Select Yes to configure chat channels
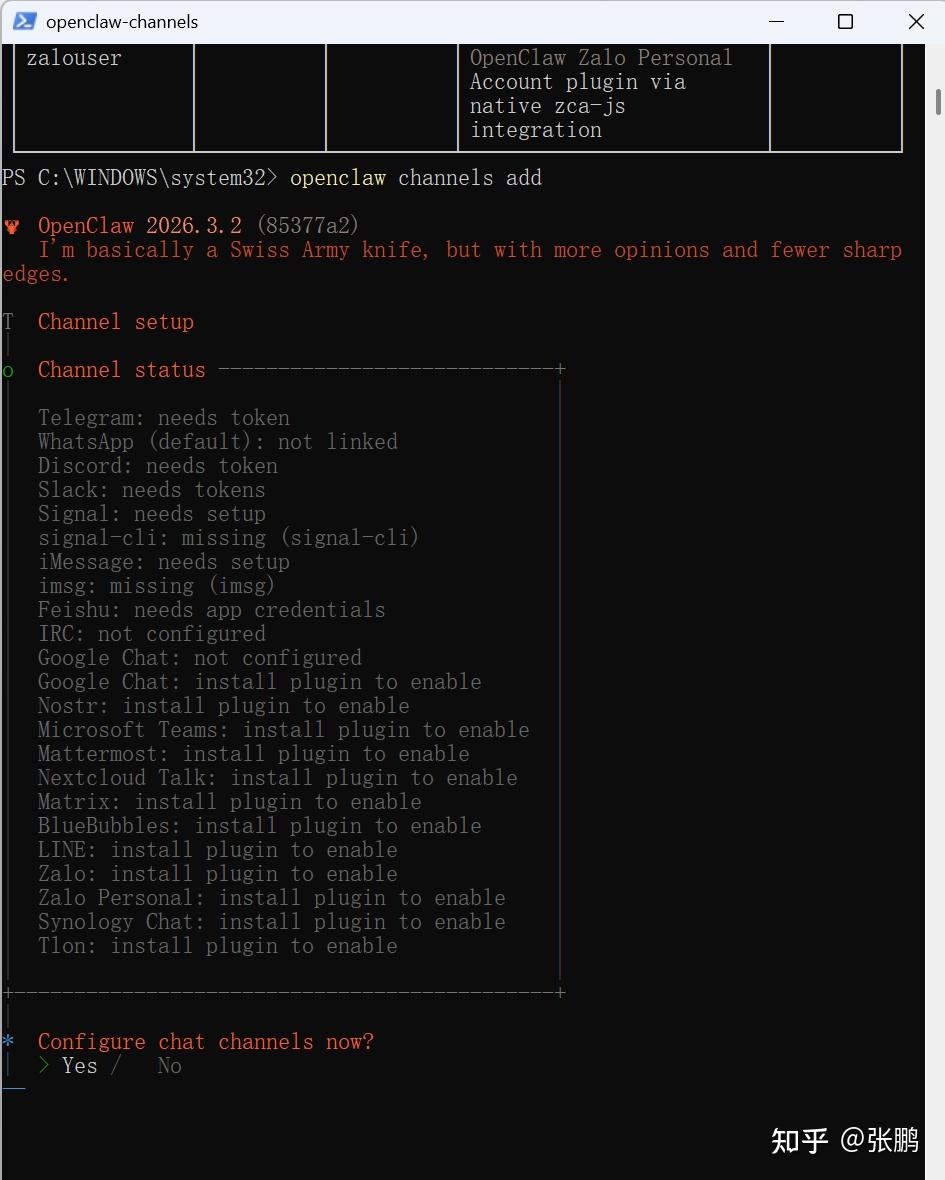 pyautogui.click(x=79, y=1066)
